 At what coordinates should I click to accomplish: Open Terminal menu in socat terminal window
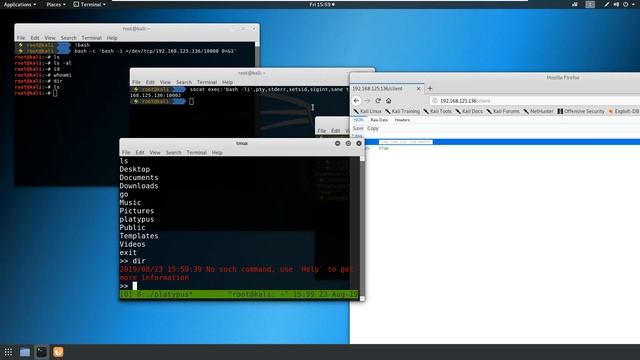click(x=207, y=82)
